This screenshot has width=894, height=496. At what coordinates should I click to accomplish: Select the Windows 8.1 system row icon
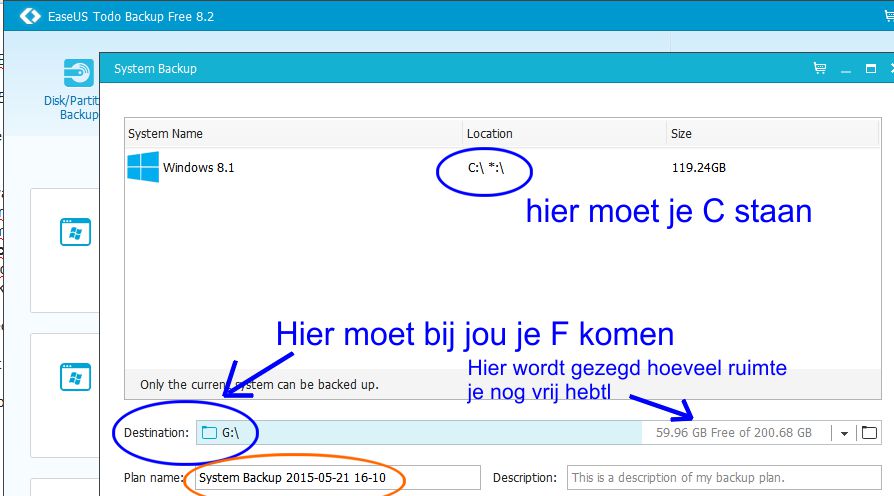pyautogui.click(x=143, y=167)
